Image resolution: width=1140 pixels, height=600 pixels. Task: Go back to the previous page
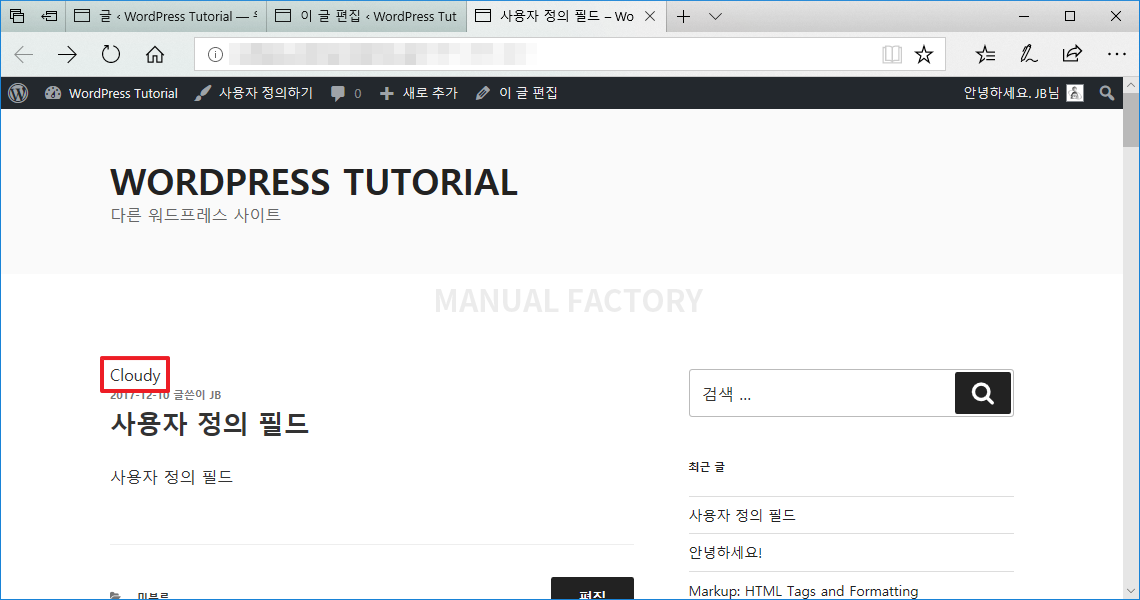pyautogui.click(x=24, y=55)
